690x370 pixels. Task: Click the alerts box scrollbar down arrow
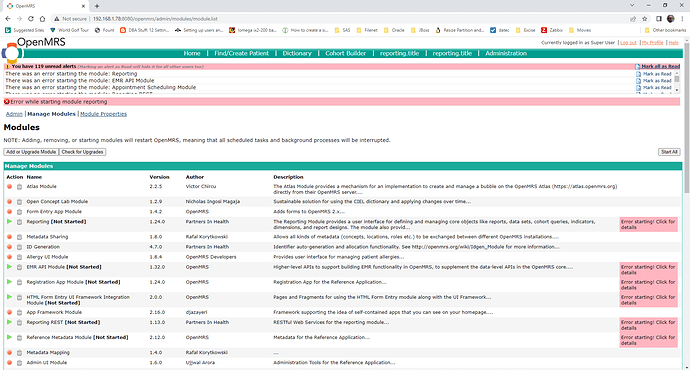pyautogui.click(x=677, y=90)
